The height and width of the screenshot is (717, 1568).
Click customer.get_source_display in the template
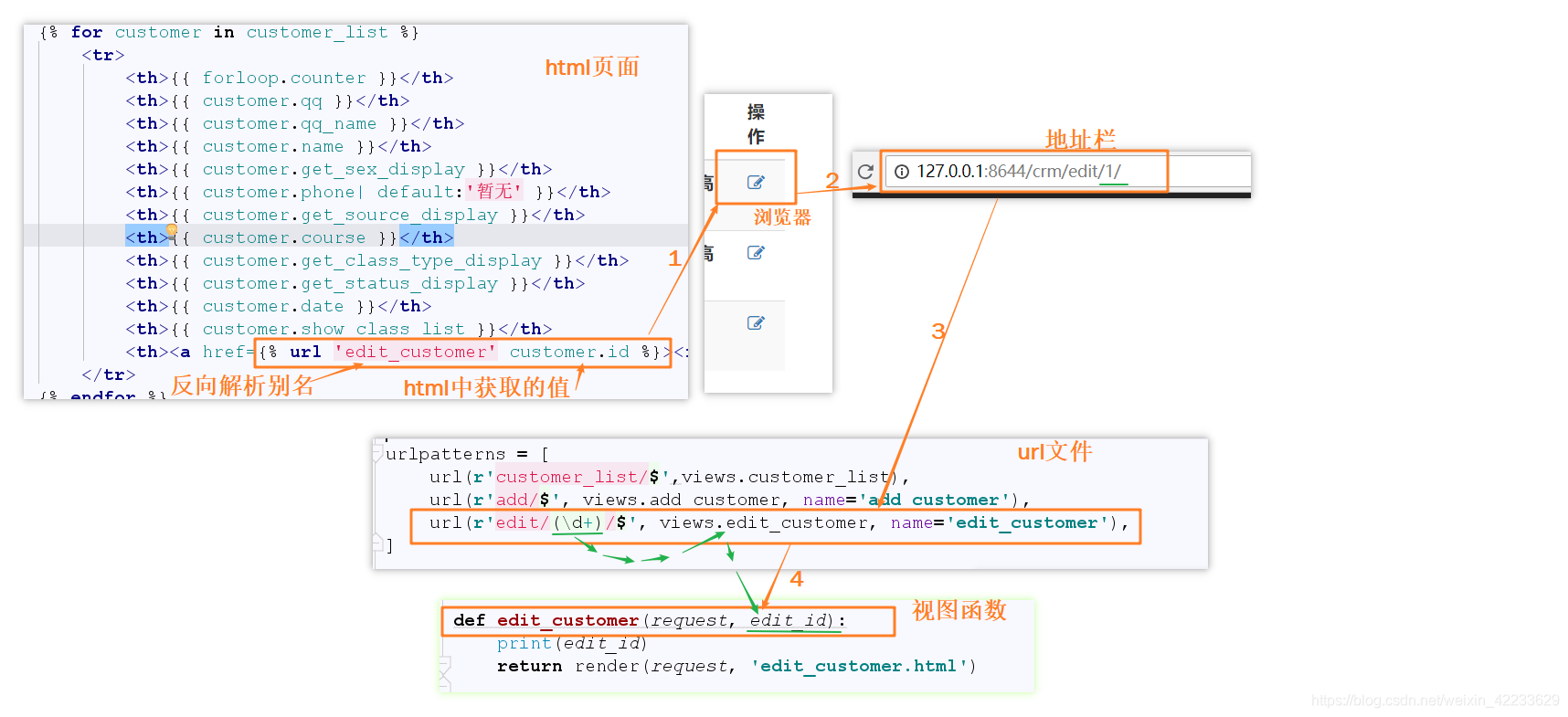coord(350,215)
